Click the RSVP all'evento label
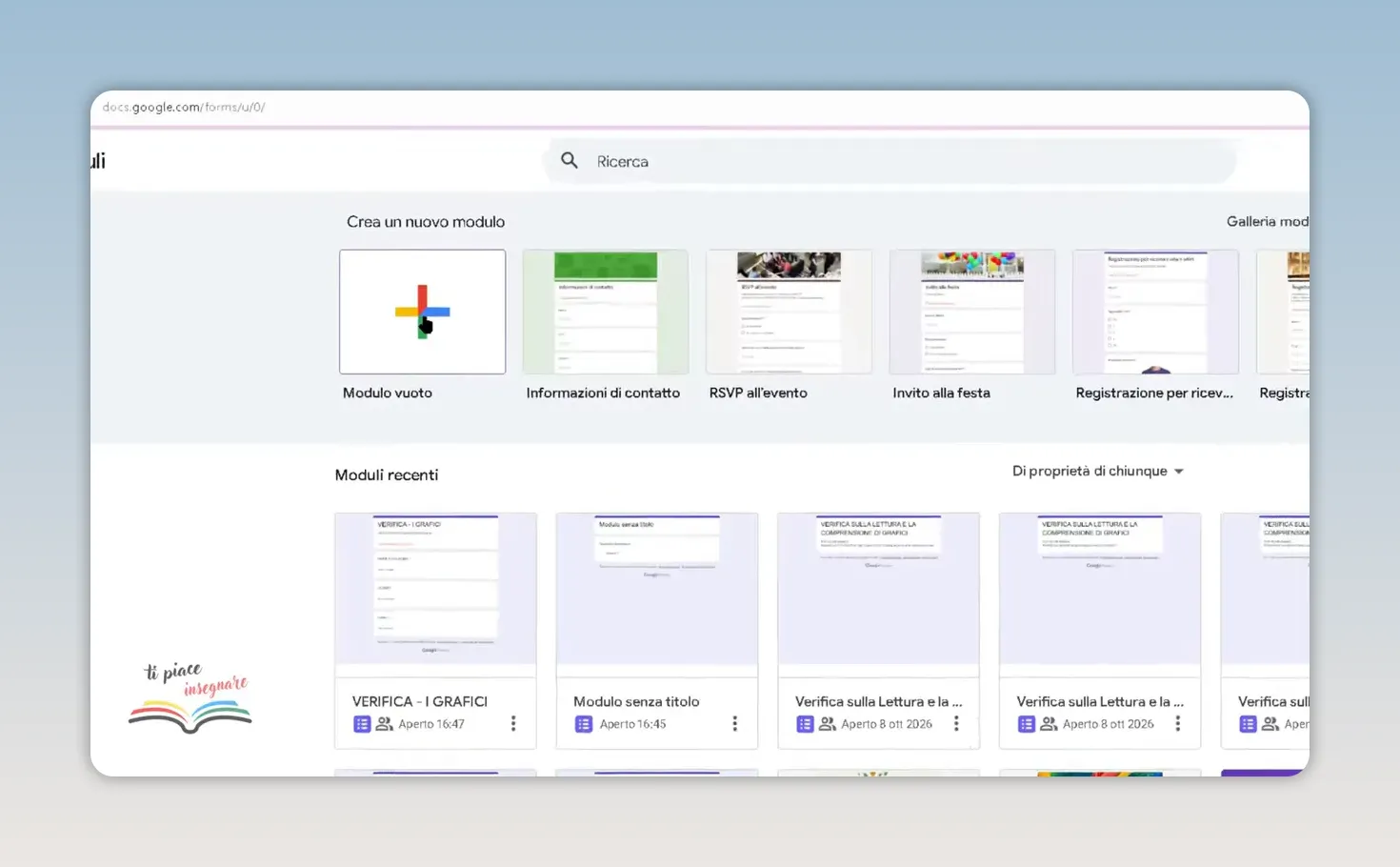The height and width of the screenshot is (867, 1400). 758,393
